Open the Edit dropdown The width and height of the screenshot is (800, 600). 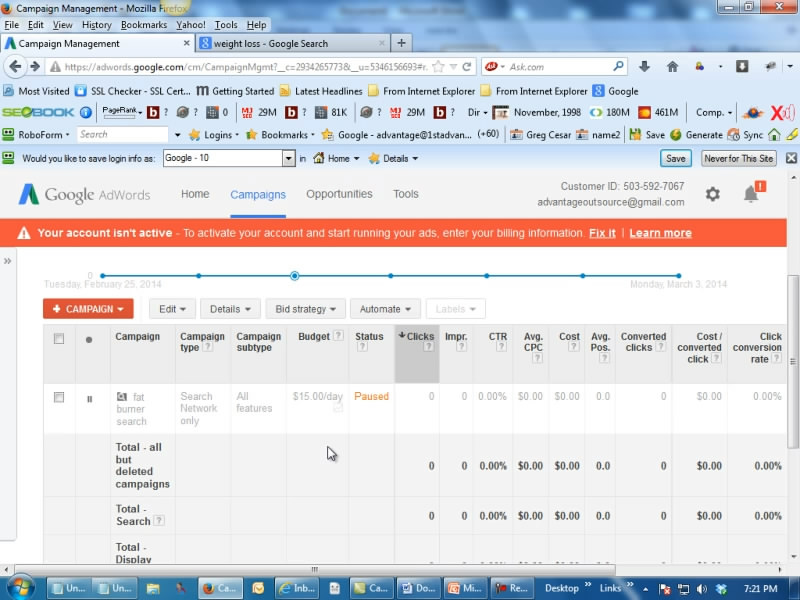[x=172, y=309]
